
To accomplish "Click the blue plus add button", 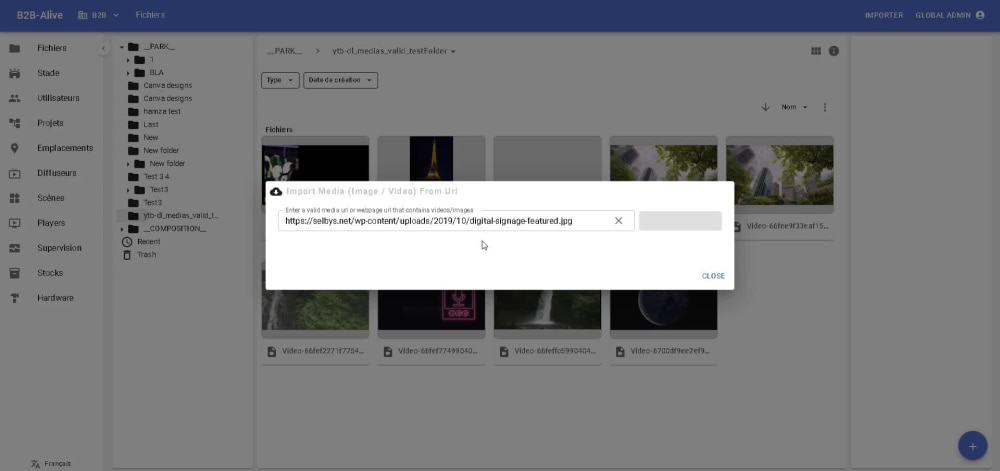I will click(973, 446).
